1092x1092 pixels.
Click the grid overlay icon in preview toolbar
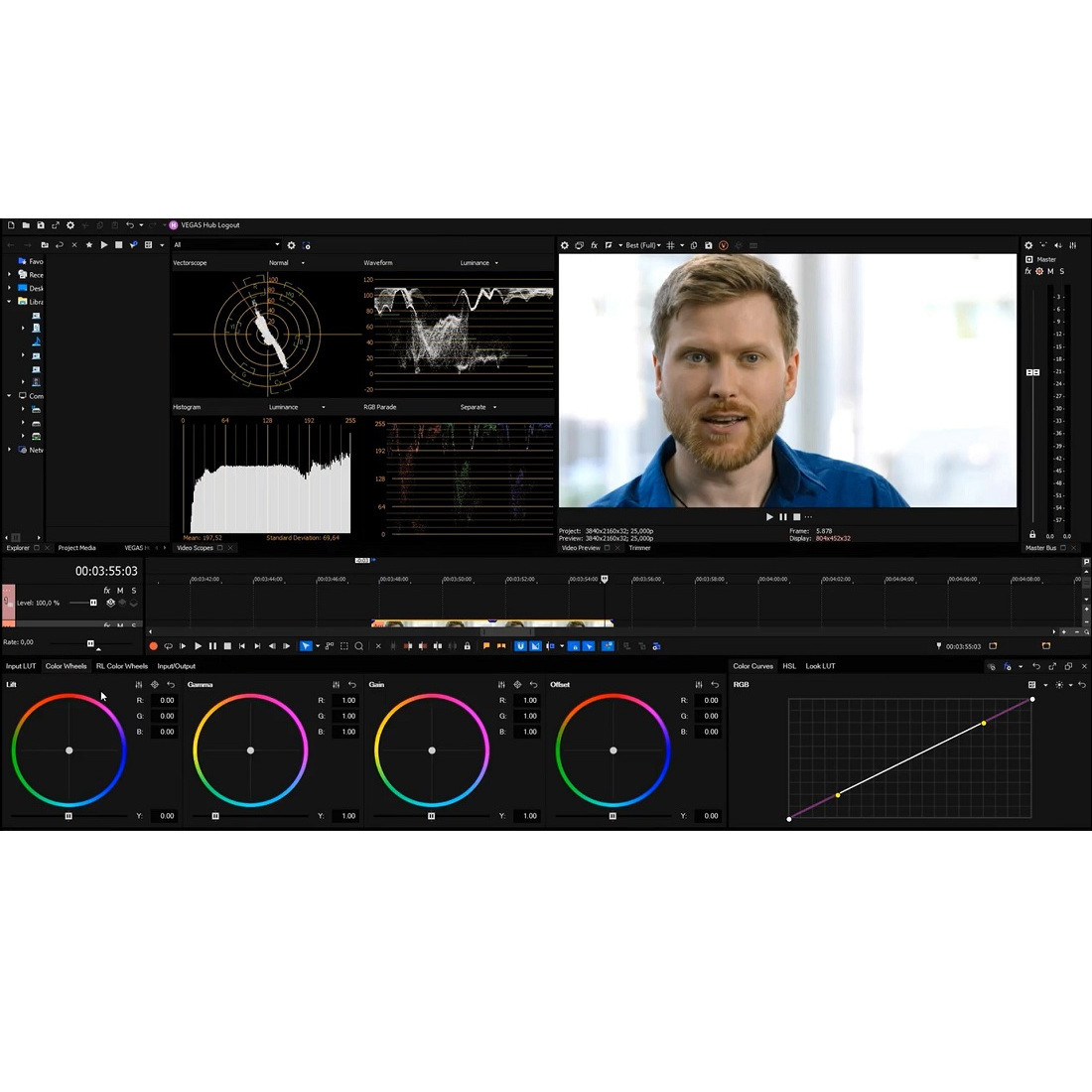click(x=670, y=245)
